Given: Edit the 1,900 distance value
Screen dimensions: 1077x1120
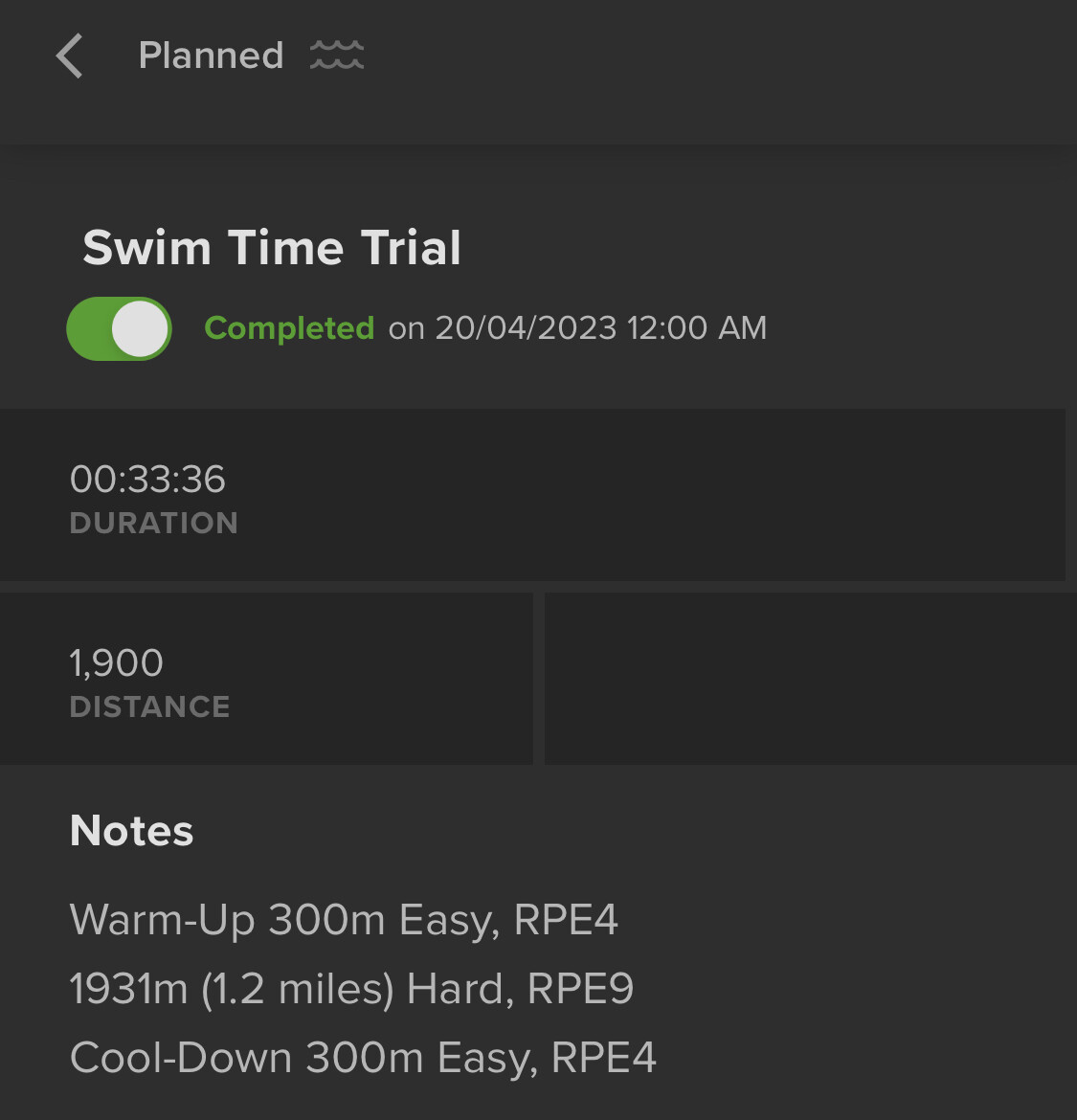Looking at the screenshot, I should point(117,662).
